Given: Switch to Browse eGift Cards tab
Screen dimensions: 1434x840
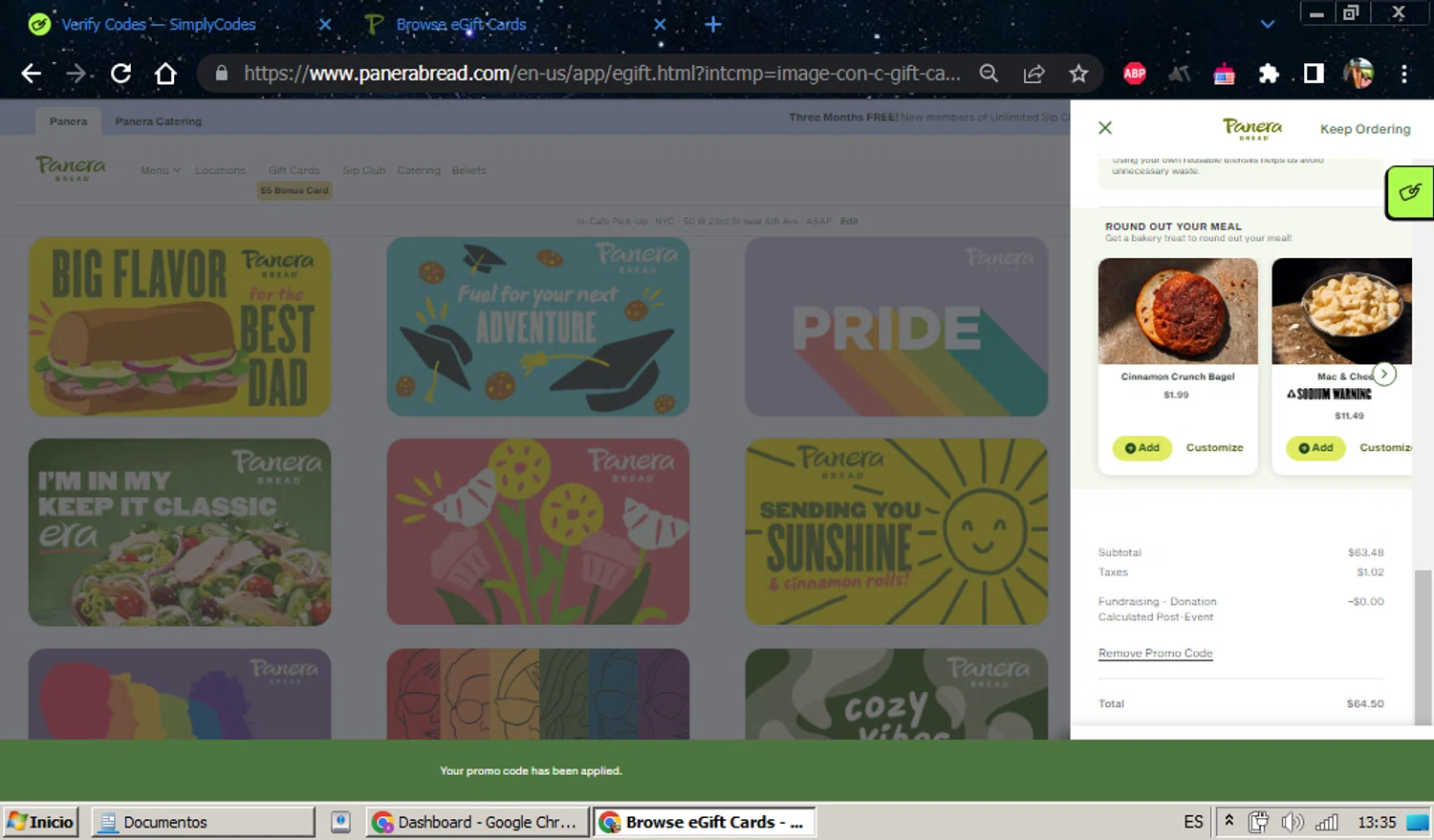Looking at the screenshot, I should pos(461,24).
